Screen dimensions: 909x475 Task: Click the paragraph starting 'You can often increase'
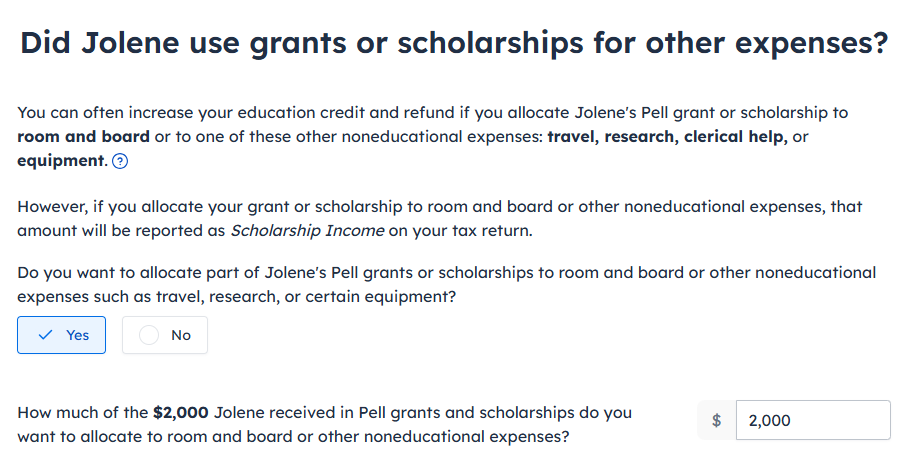pyautogui.click(x=432, y=137)
